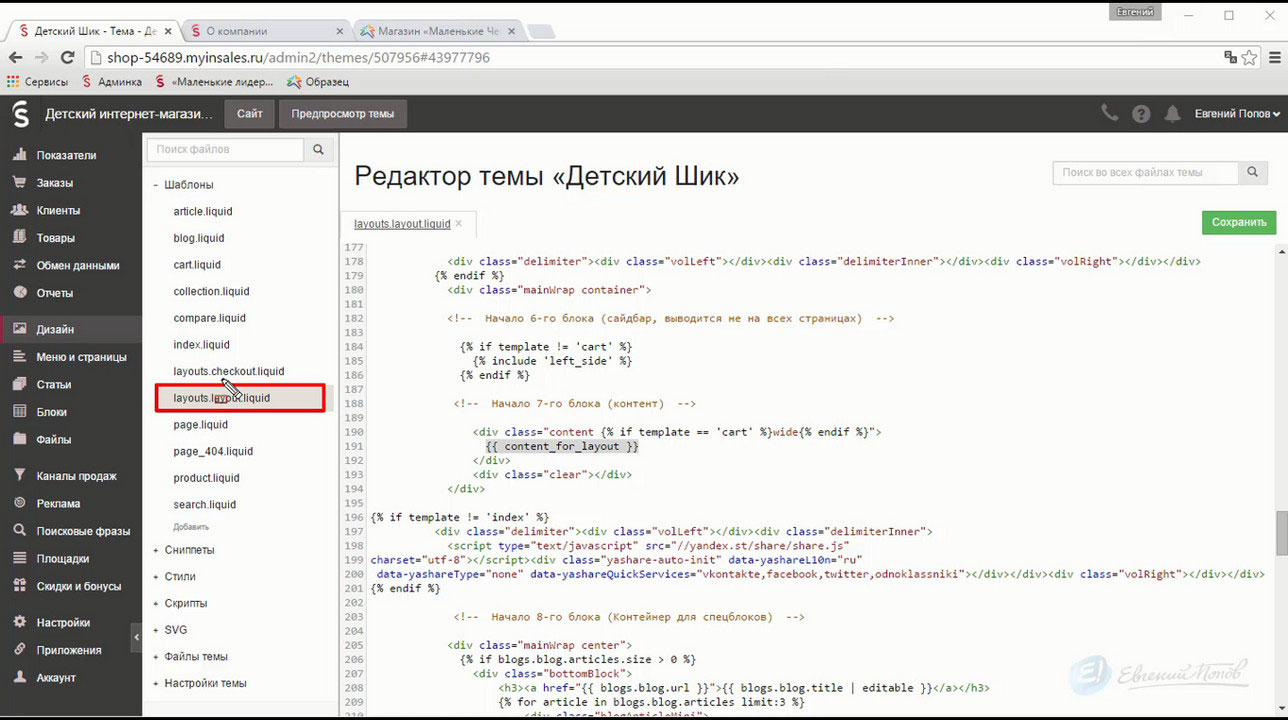
Task: Open the help question mark icon
Action: (1141, 114)
